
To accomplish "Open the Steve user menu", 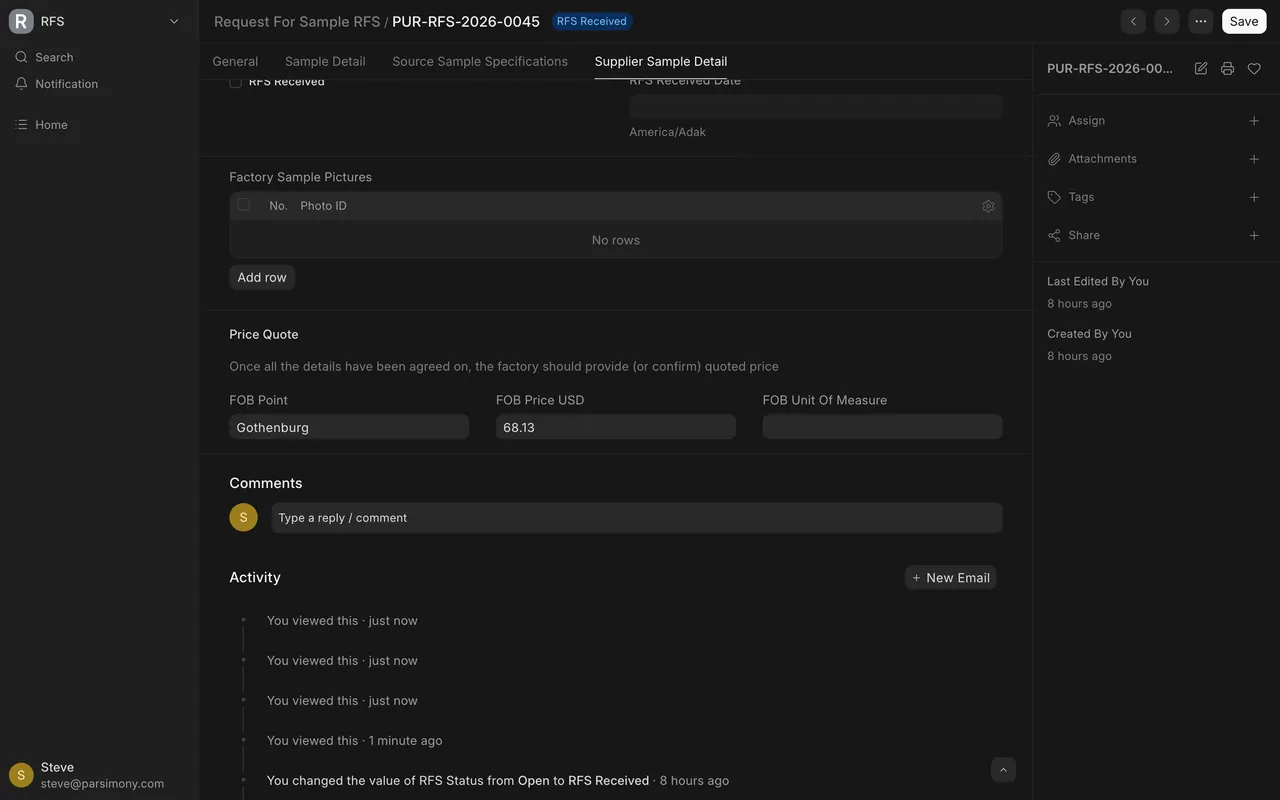I will (98, 775).
